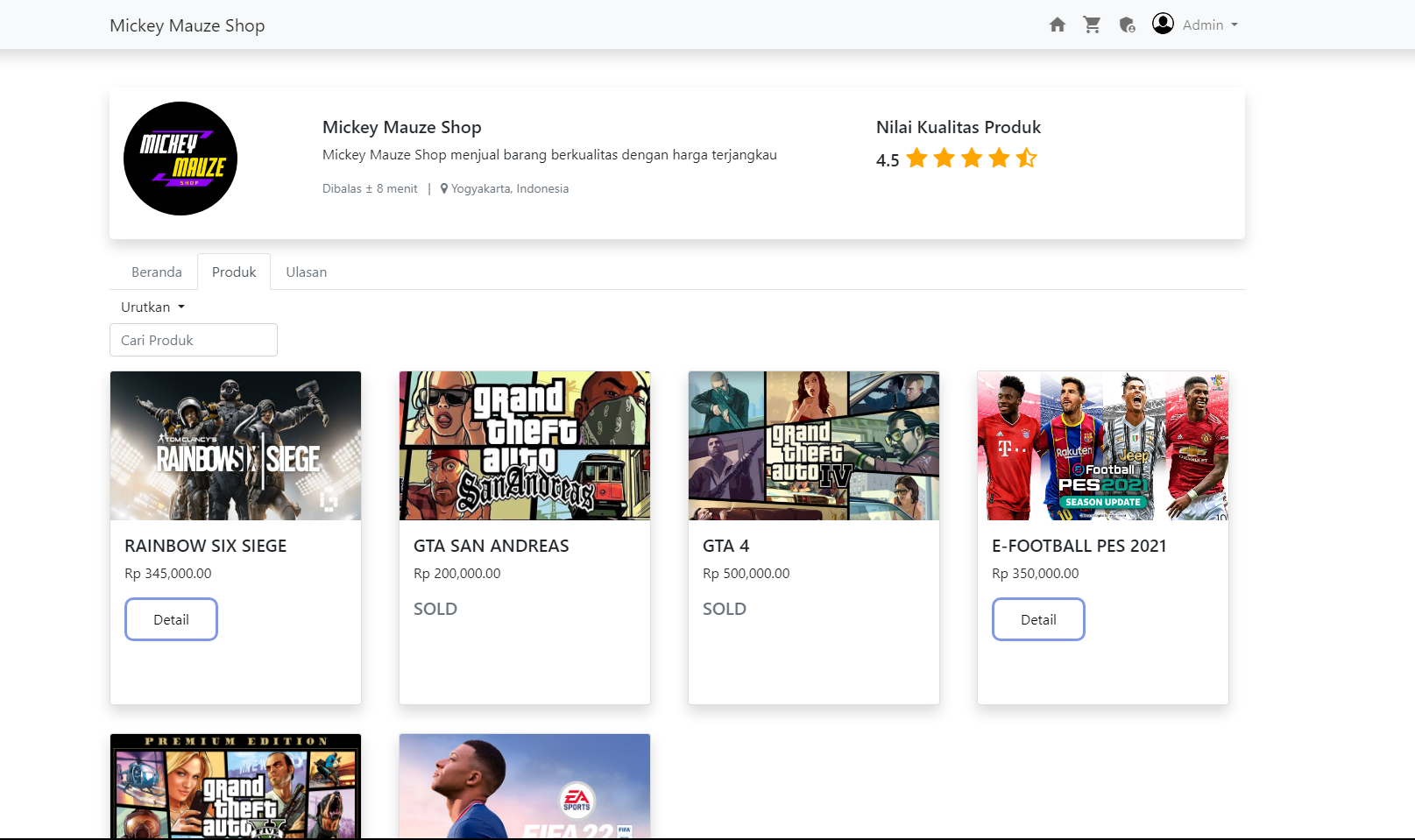
Task: Click the shop description text
Action: pos(549,155)
